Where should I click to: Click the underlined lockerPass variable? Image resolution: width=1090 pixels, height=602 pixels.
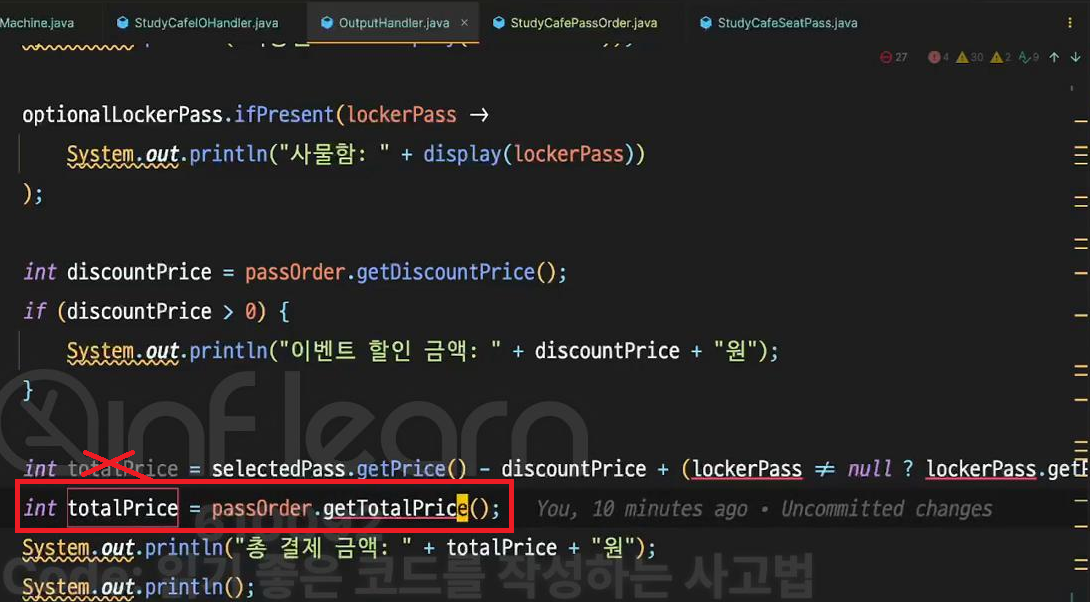pyautogui.click(x=747, y=469)
